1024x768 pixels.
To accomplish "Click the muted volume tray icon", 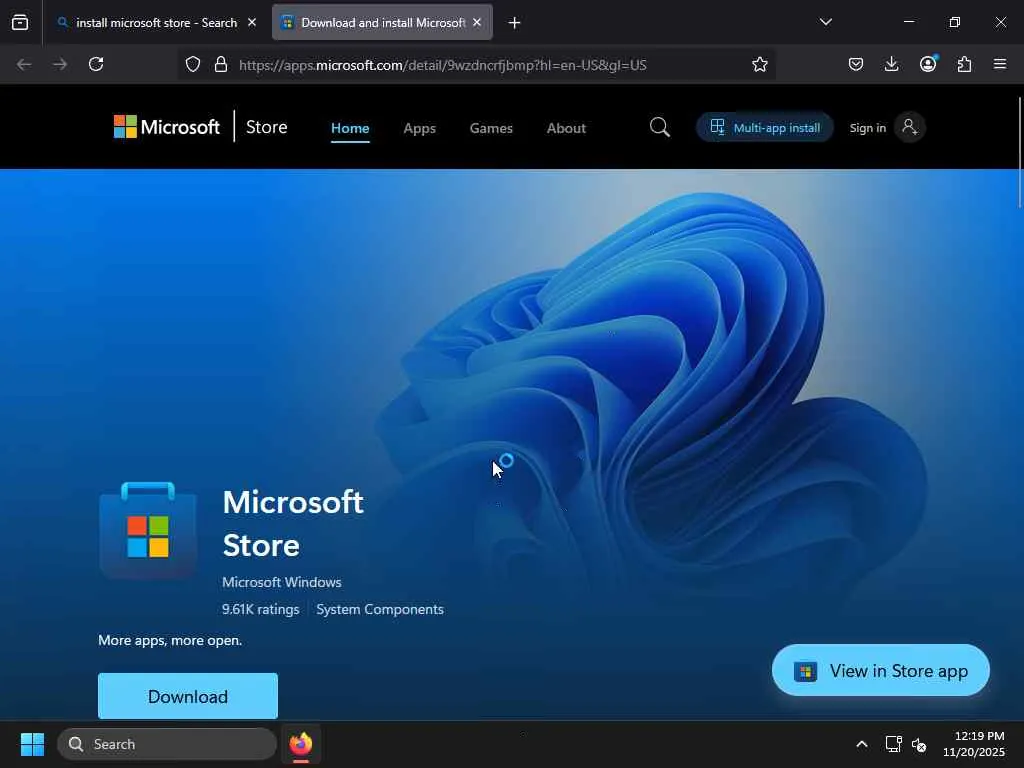I will (919, 744).
